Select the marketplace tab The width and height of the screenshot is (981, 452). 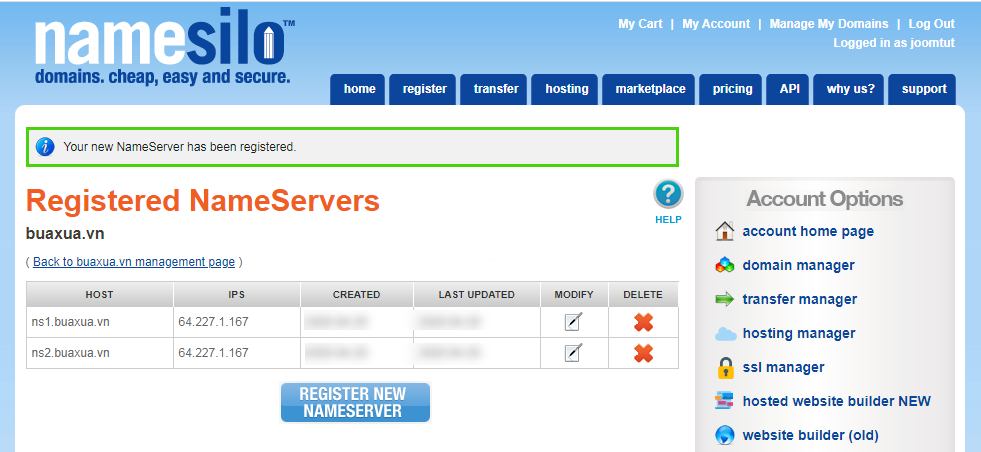pyautogui.click(x=649, y=90)
